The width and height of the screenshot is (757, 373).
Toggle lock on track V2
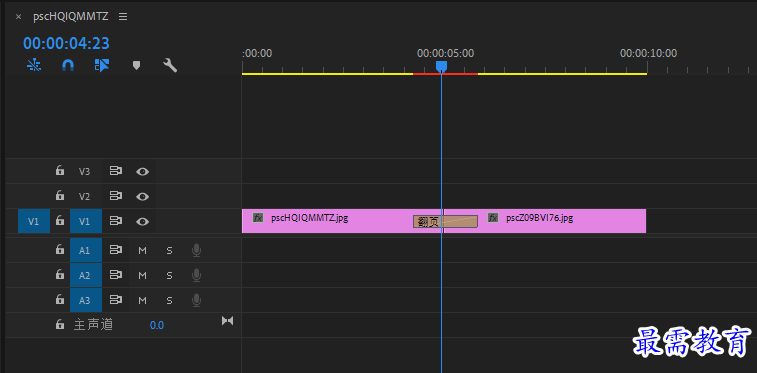pyautogui.click(x=59, y=196)
